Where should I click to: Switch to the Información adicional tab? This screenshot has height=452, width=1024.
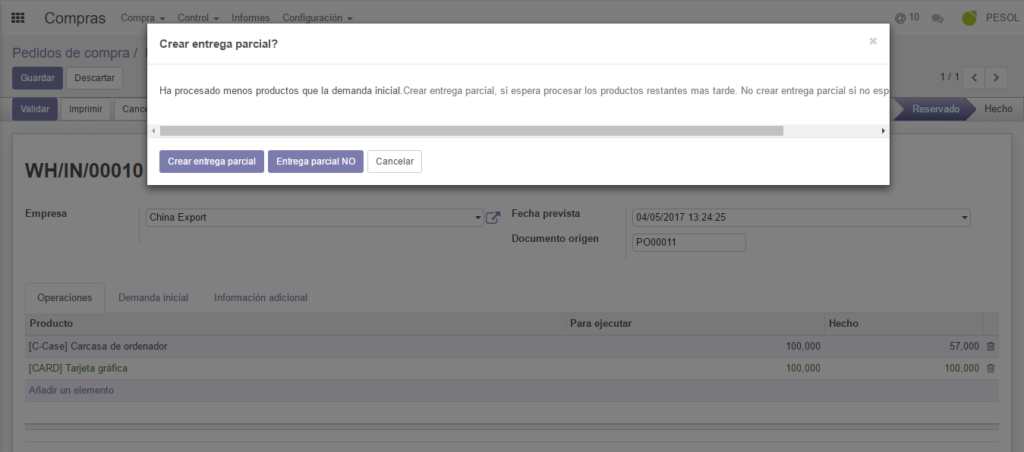pos(260,297)
